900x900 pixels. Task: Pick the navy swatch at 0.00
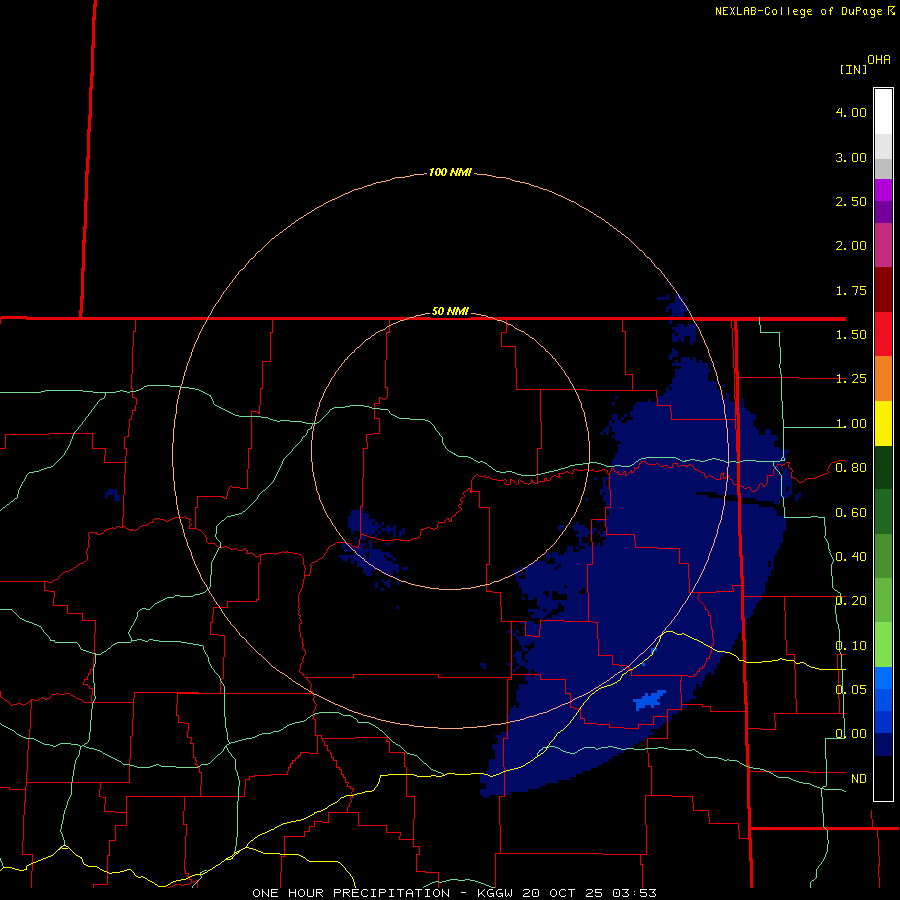pos(883,745)
